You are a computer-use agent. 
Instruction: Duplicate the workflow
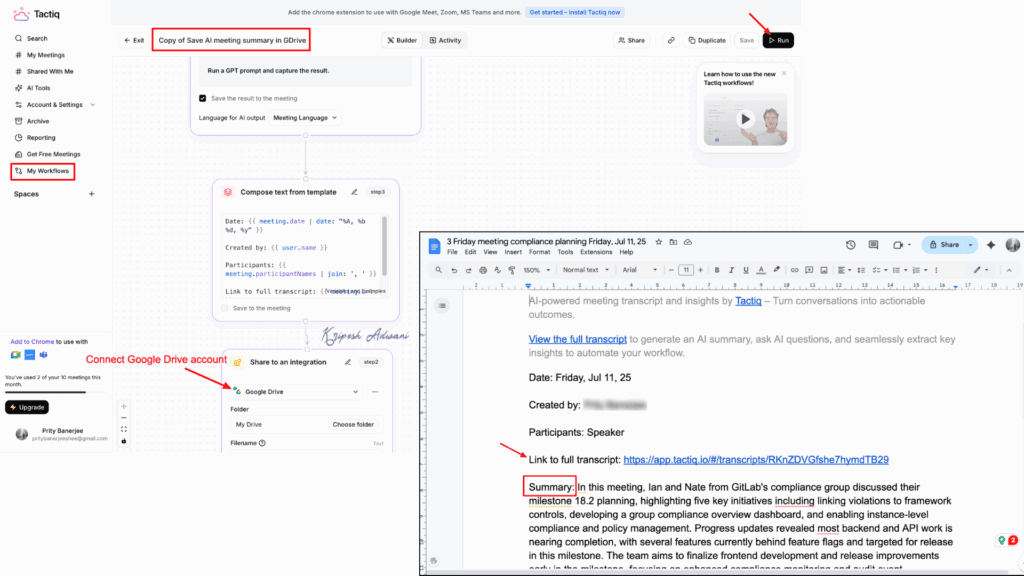tap(706, 40)
